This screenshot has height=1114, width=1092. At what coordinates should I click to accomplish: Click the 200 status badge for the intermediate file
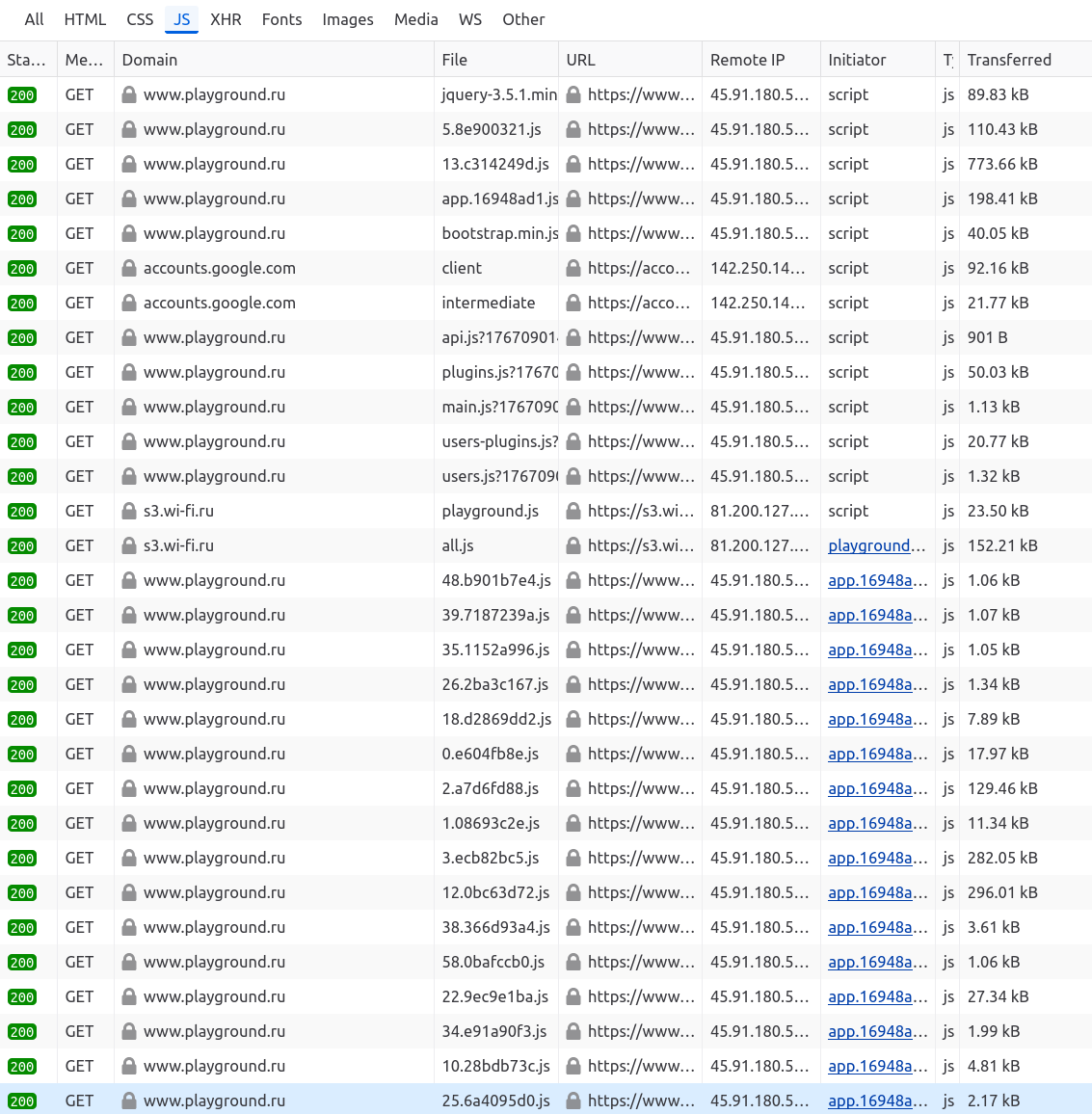tap(22, 304)
